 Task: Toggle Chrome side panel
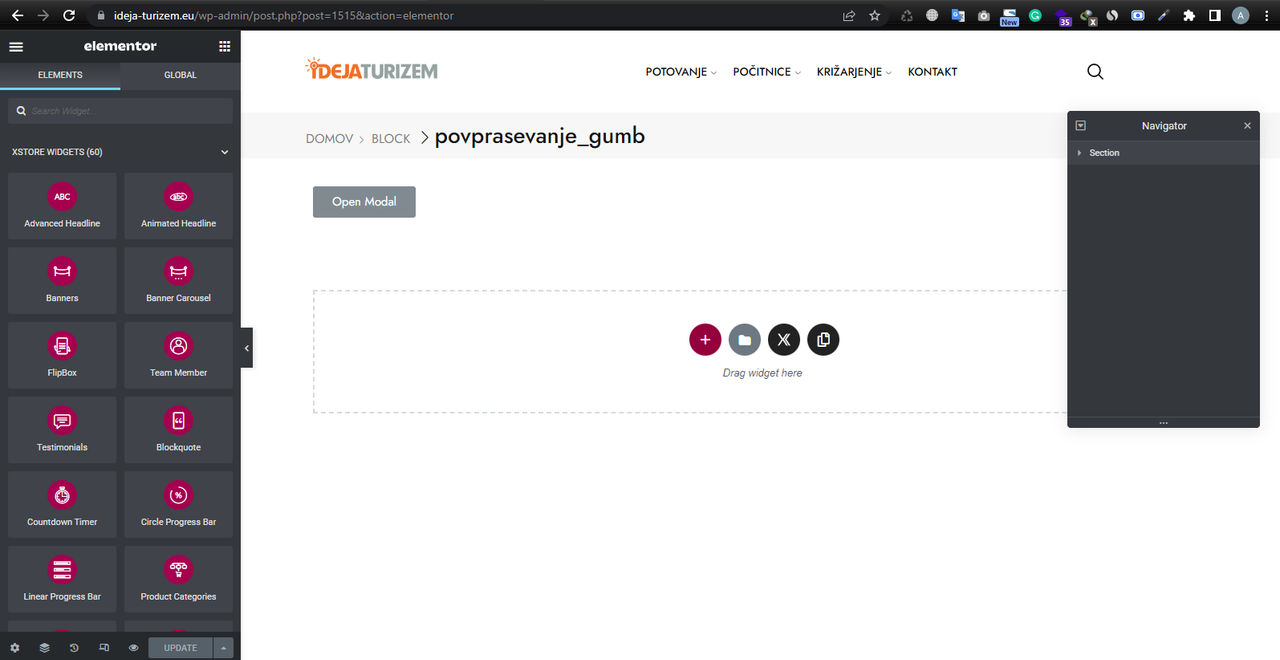[1215, 16]
